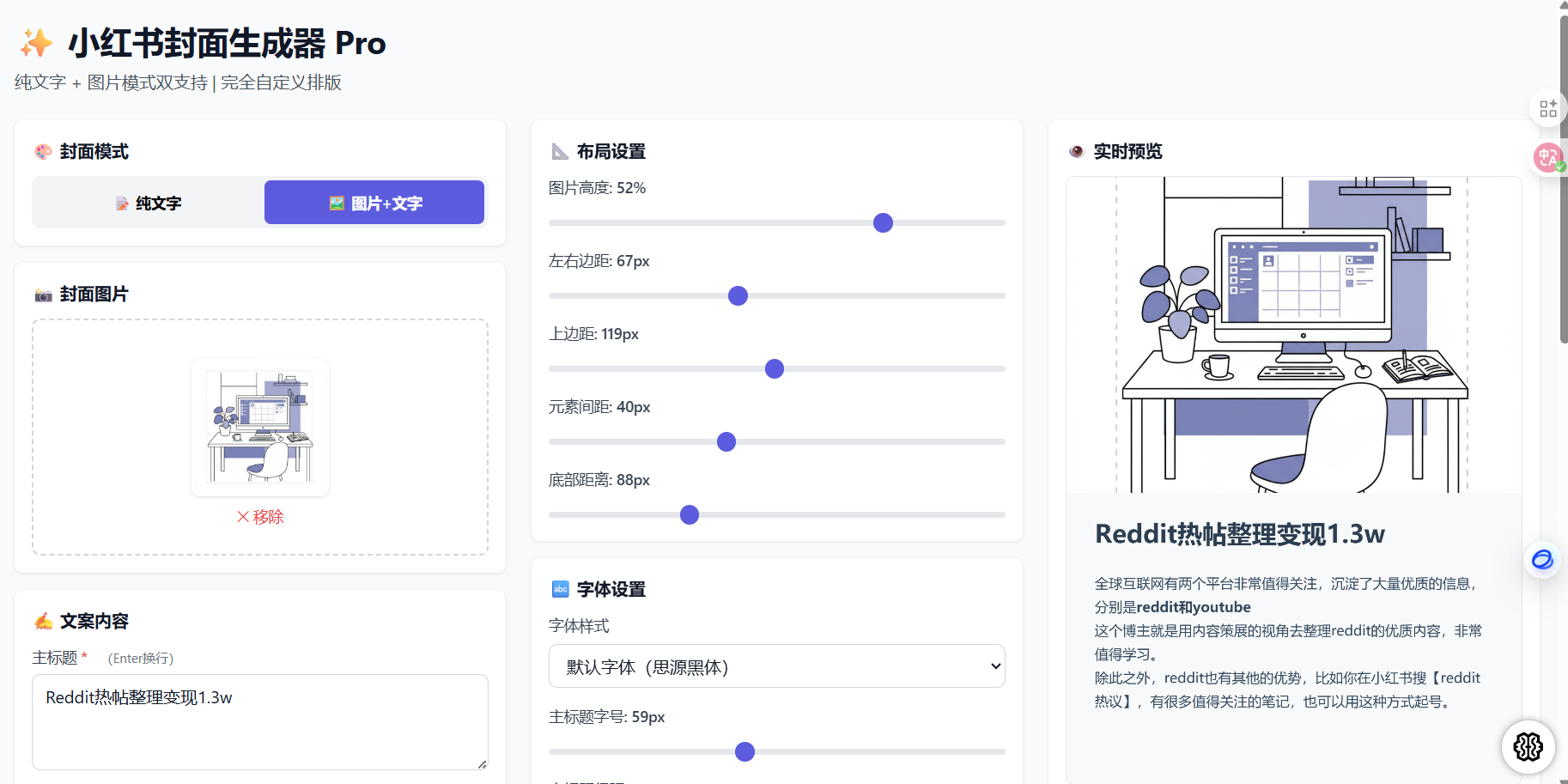Click the 元素间距 slider handle
The width and height of the screenshot is (1568, 784).
point(726,442)
